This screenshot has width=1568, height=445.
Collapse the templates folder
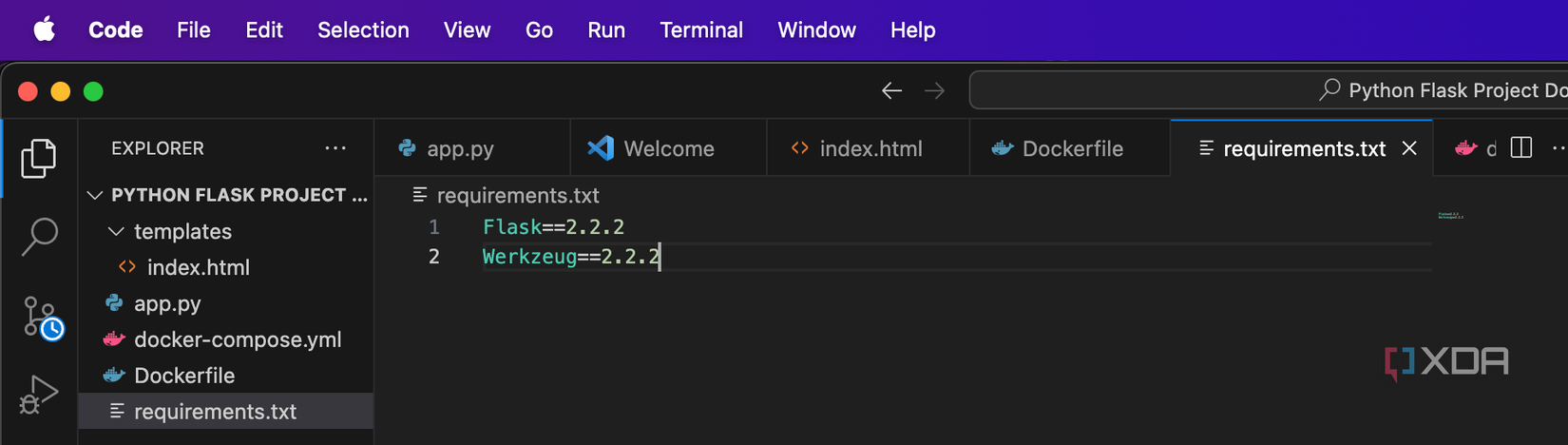(117, 231)
